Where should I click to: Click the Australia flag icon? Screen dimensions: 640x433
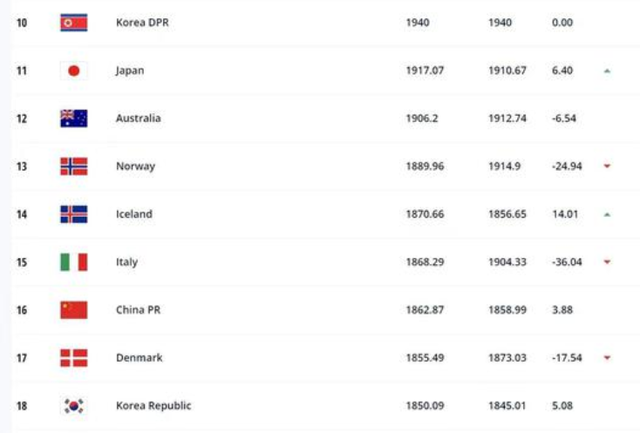(73, 118)
